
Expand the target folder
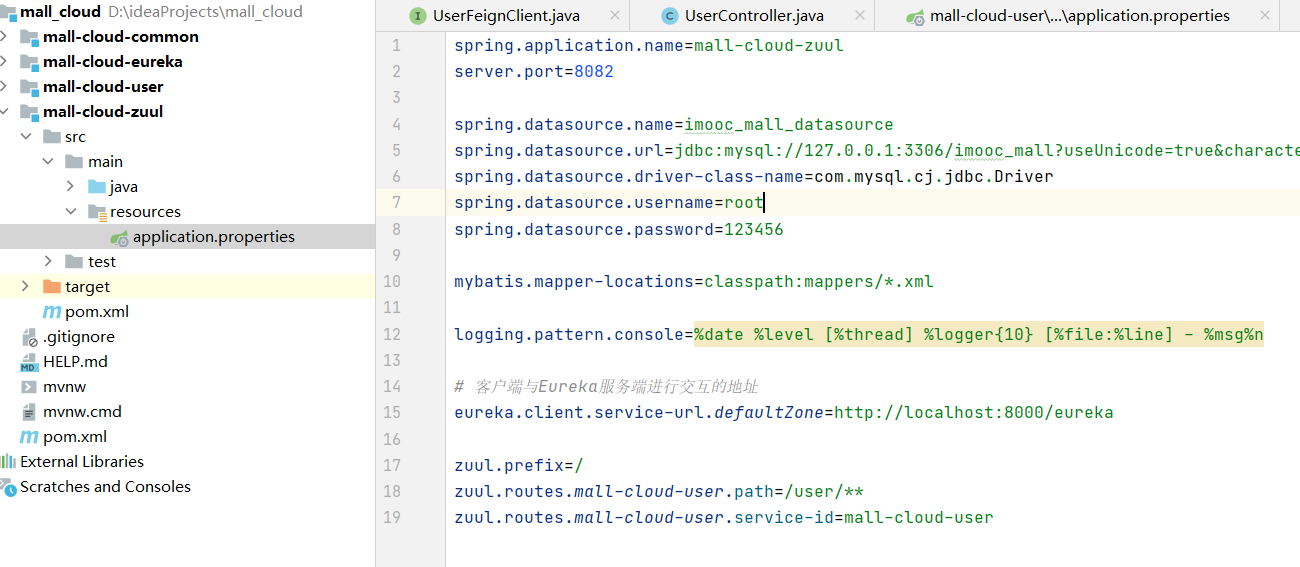(x=25, y=287)
